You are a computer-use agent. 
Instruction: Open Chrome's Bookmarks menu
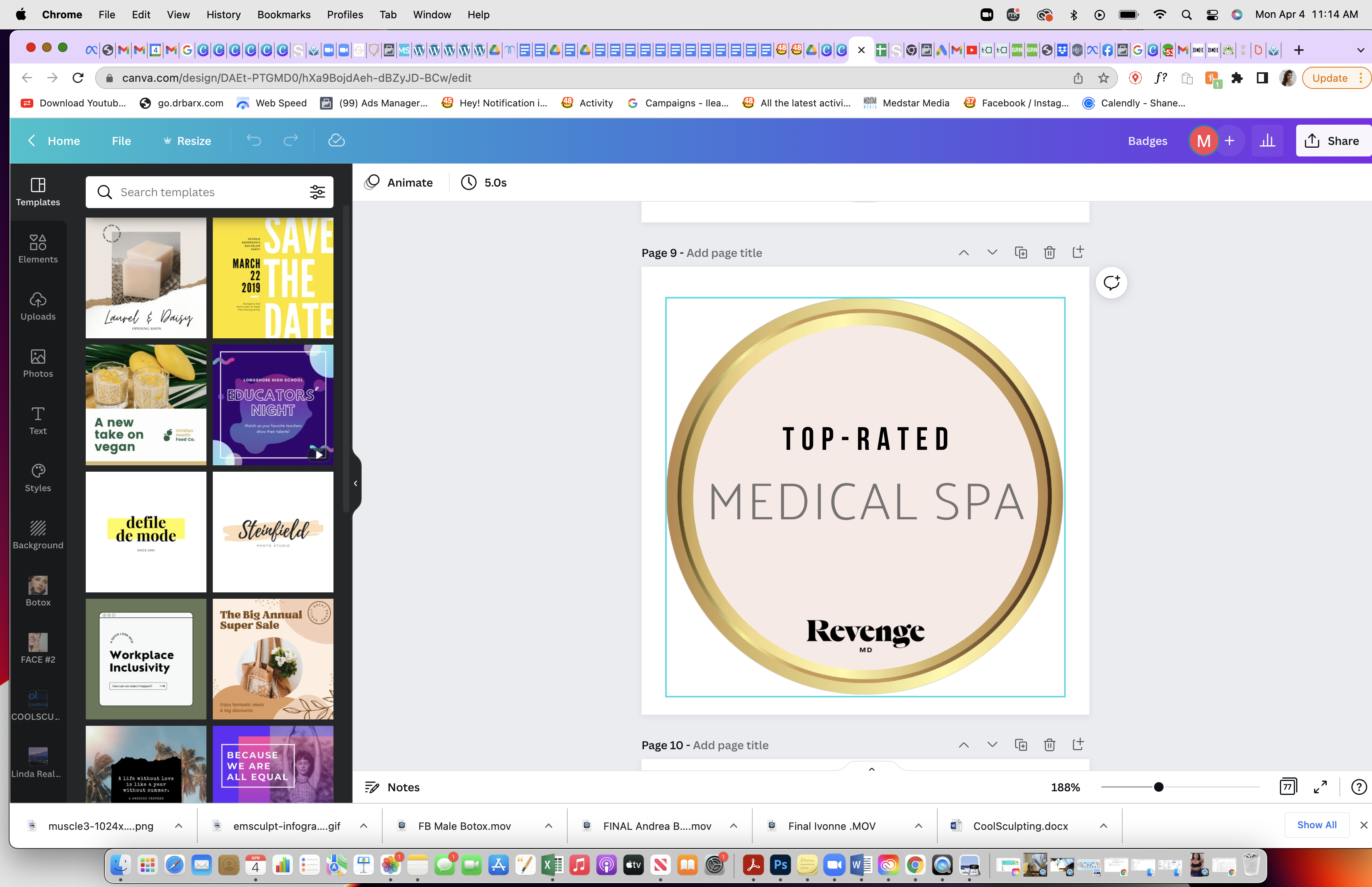pos(283,14)
